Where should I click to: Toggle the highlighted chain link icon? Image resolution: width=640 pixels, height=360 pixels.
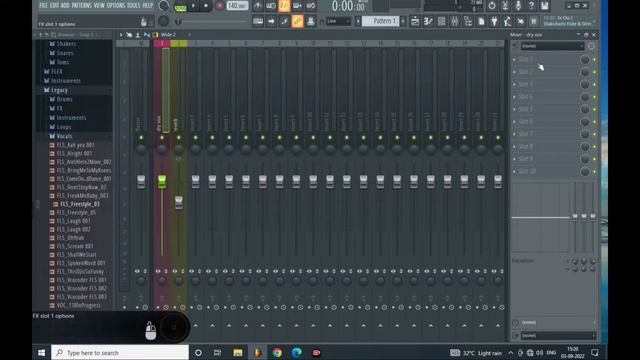[298, 21]
